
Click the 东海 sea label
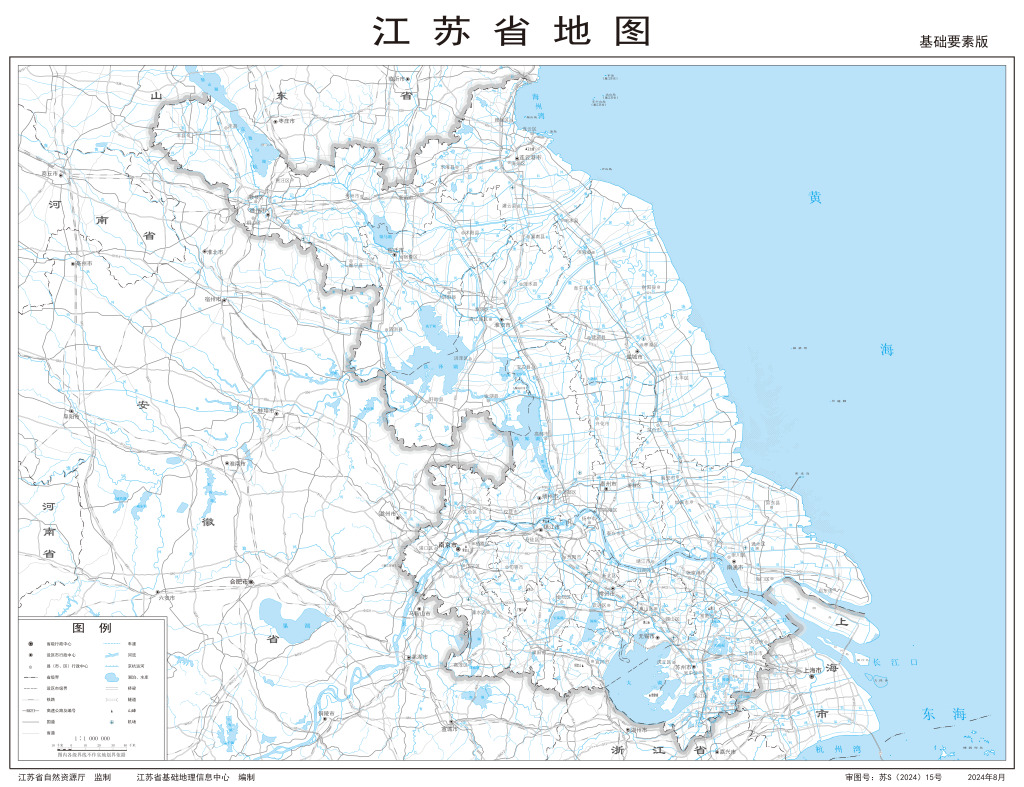(944, 714)
